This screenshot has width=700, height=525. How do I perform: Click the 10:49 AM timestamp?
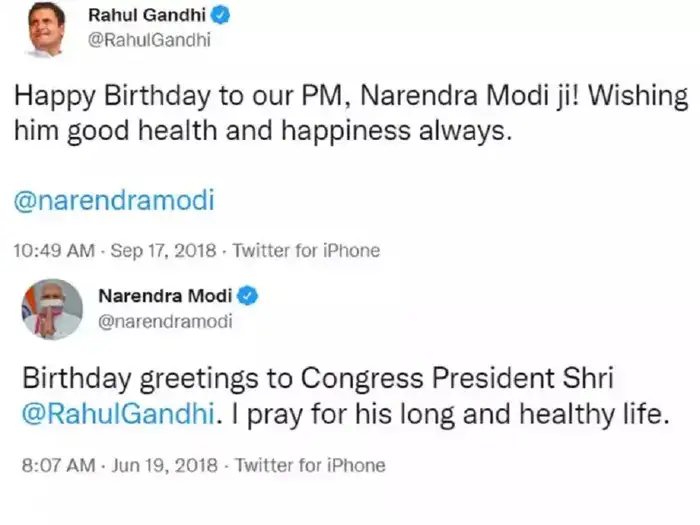pos(52,251)
